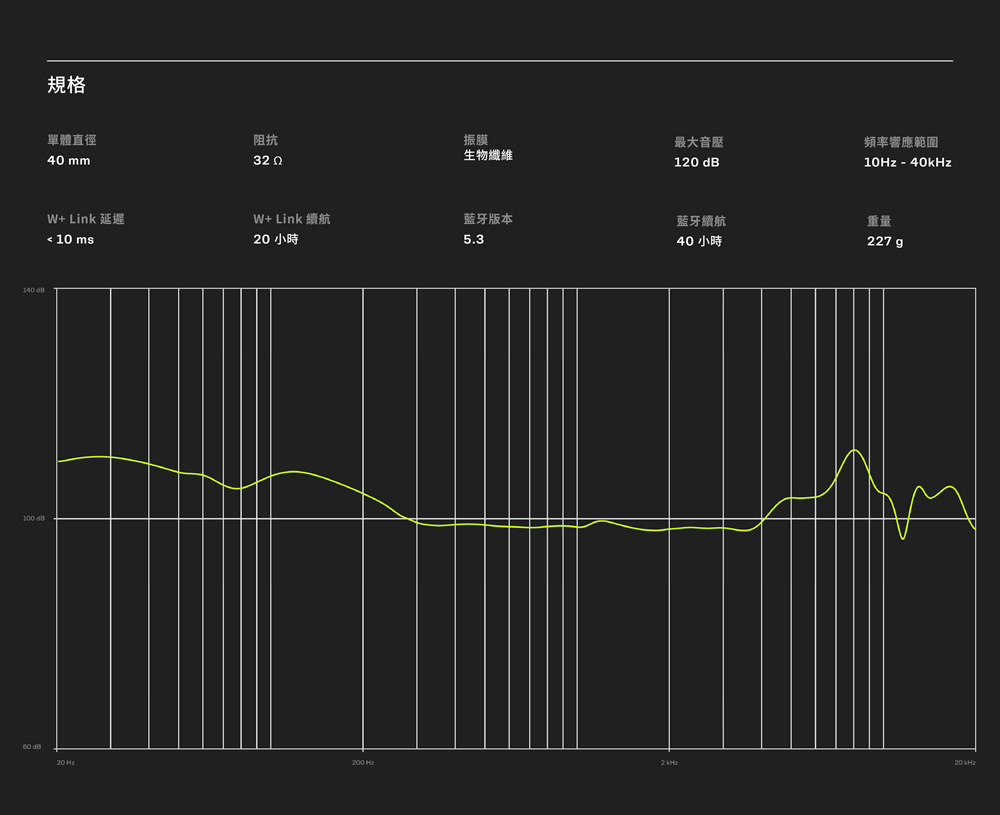This screenshot has width=1000, height=815.
Task: Select the < 10 ms latency value
Action: (x=70, y=240)
